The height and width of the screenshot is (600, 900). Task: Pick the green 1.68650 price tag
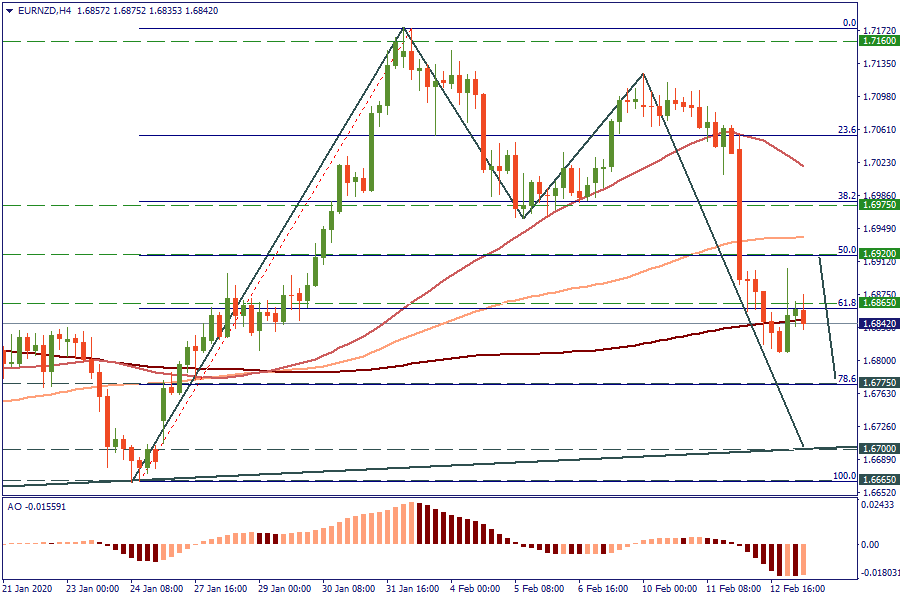tap(879, 302)
